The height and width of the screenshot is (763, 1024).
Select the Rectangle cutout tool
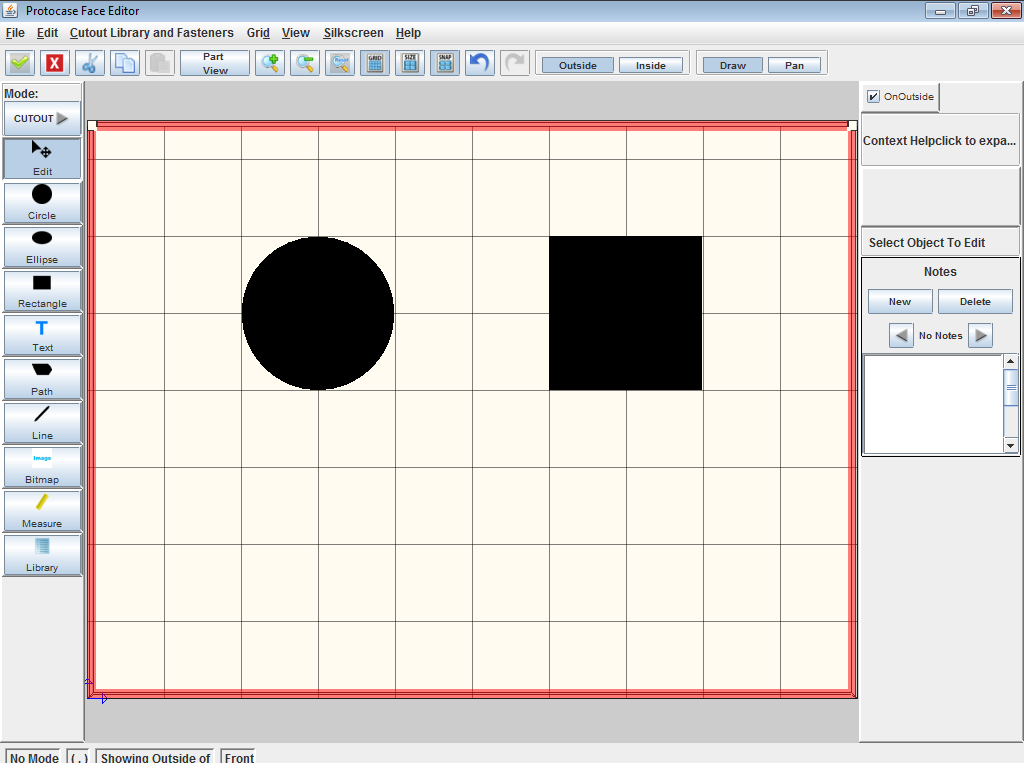[x=42, y=291]
